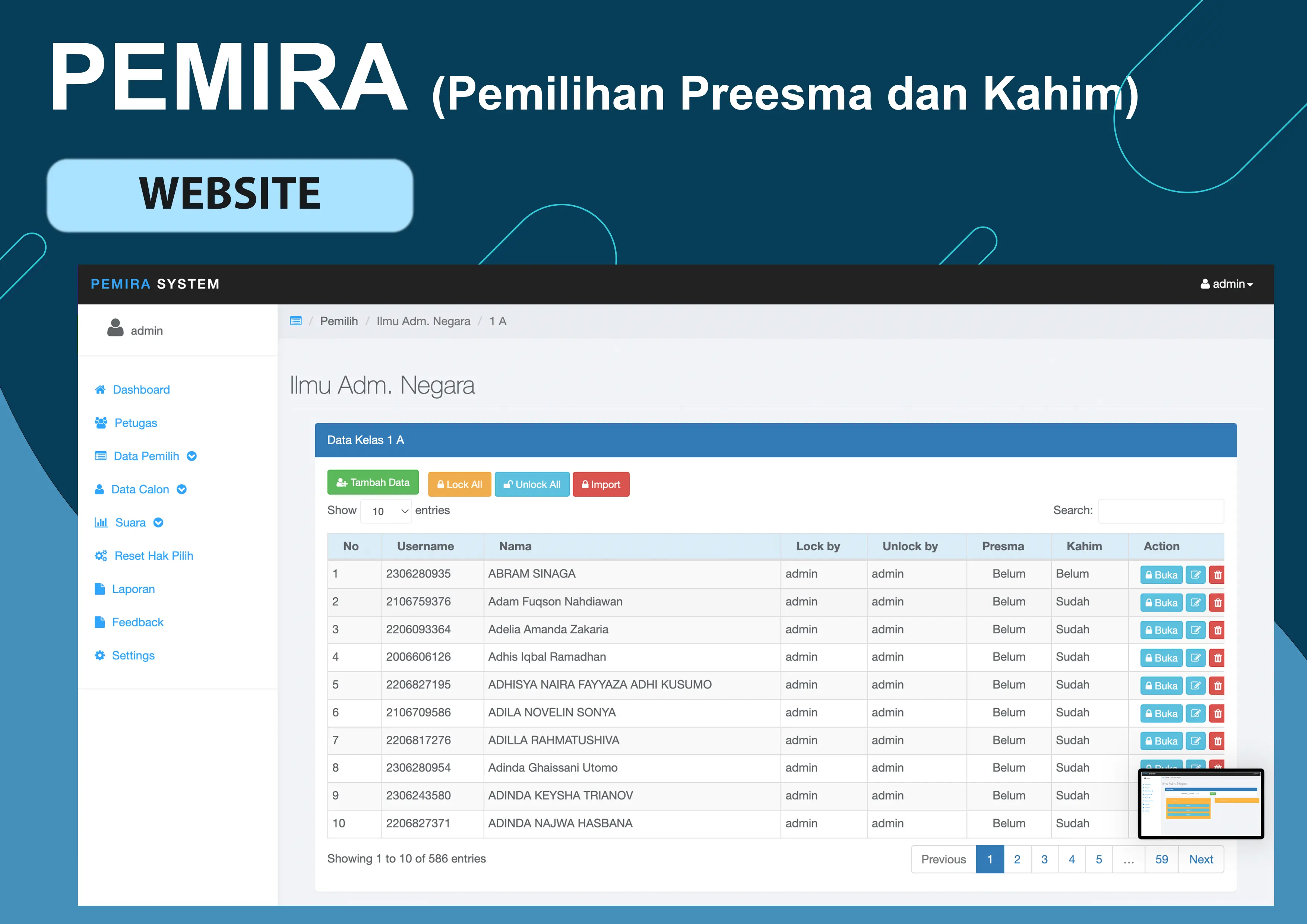Expand the Data Calon submenu chevron
Image resolution: width=1307 pixels, height=924 pixels.
(x=181, y=489)
